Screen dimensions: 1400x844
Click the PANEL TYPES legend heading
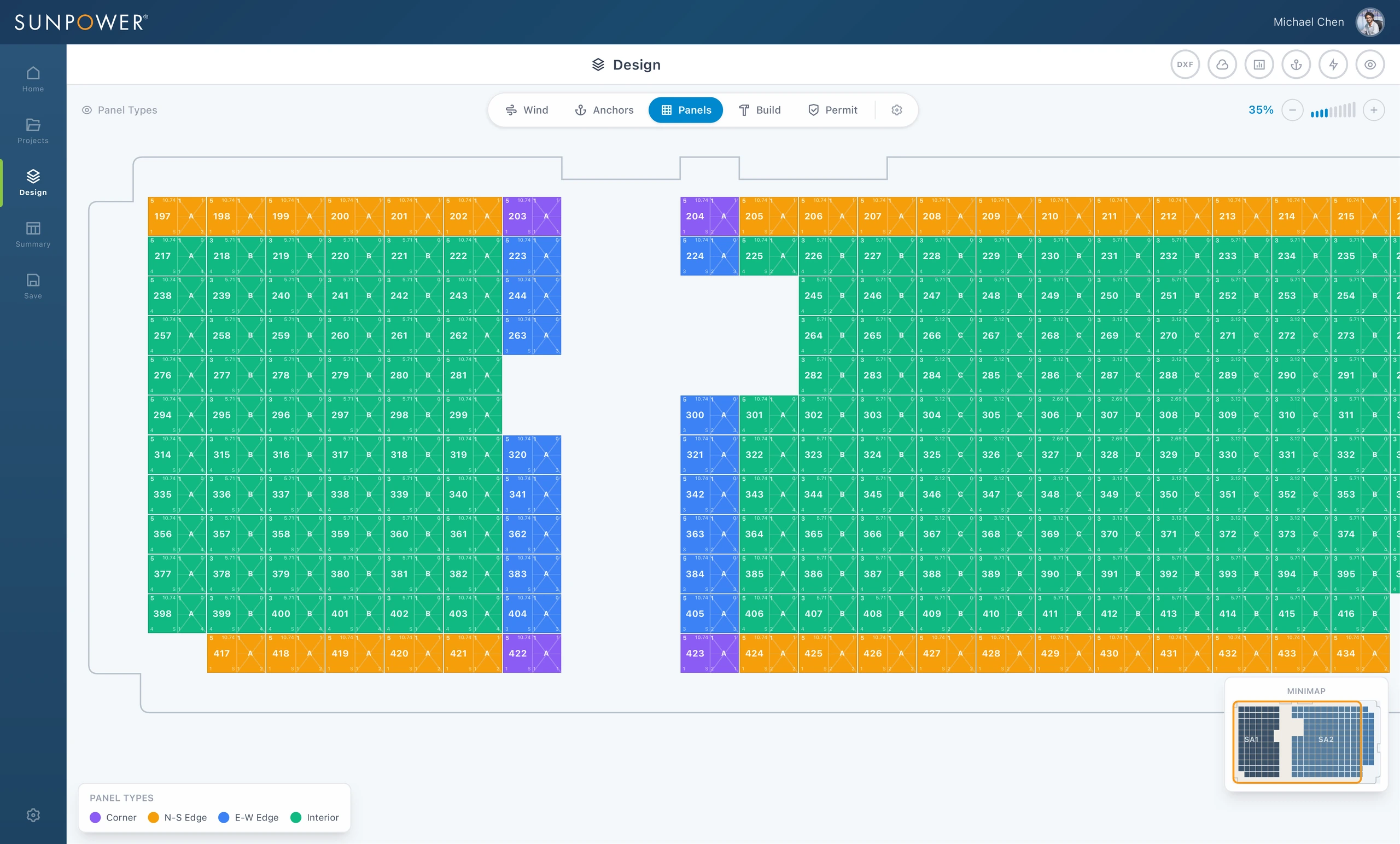[121, 798]
